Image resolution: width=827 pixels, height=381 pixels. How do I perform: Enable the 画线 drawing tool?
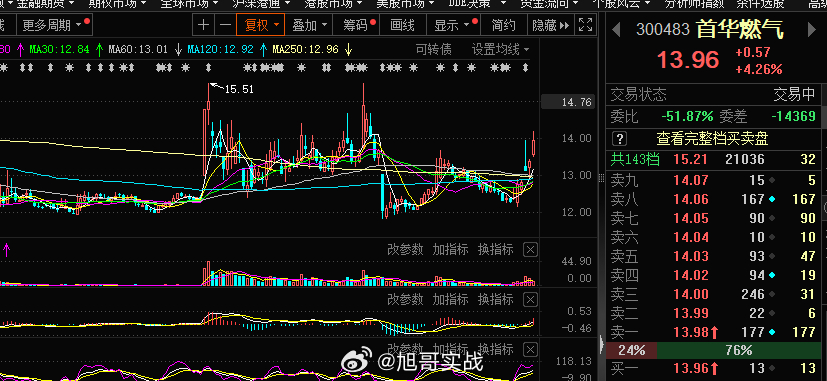coord(402,25)
